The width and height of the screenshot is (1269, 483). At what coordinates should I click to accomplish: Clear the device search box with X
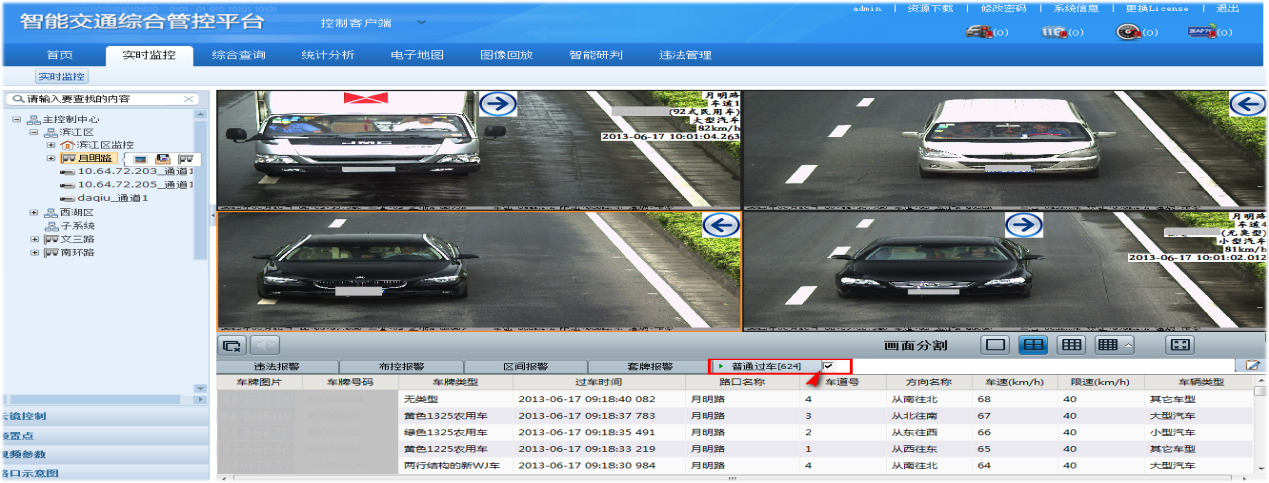coord(189,99)
